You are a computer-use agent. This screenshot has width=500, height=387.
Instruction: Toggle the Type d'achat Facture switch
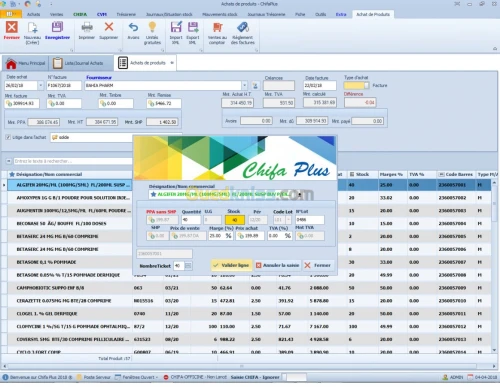pos(356,86)
